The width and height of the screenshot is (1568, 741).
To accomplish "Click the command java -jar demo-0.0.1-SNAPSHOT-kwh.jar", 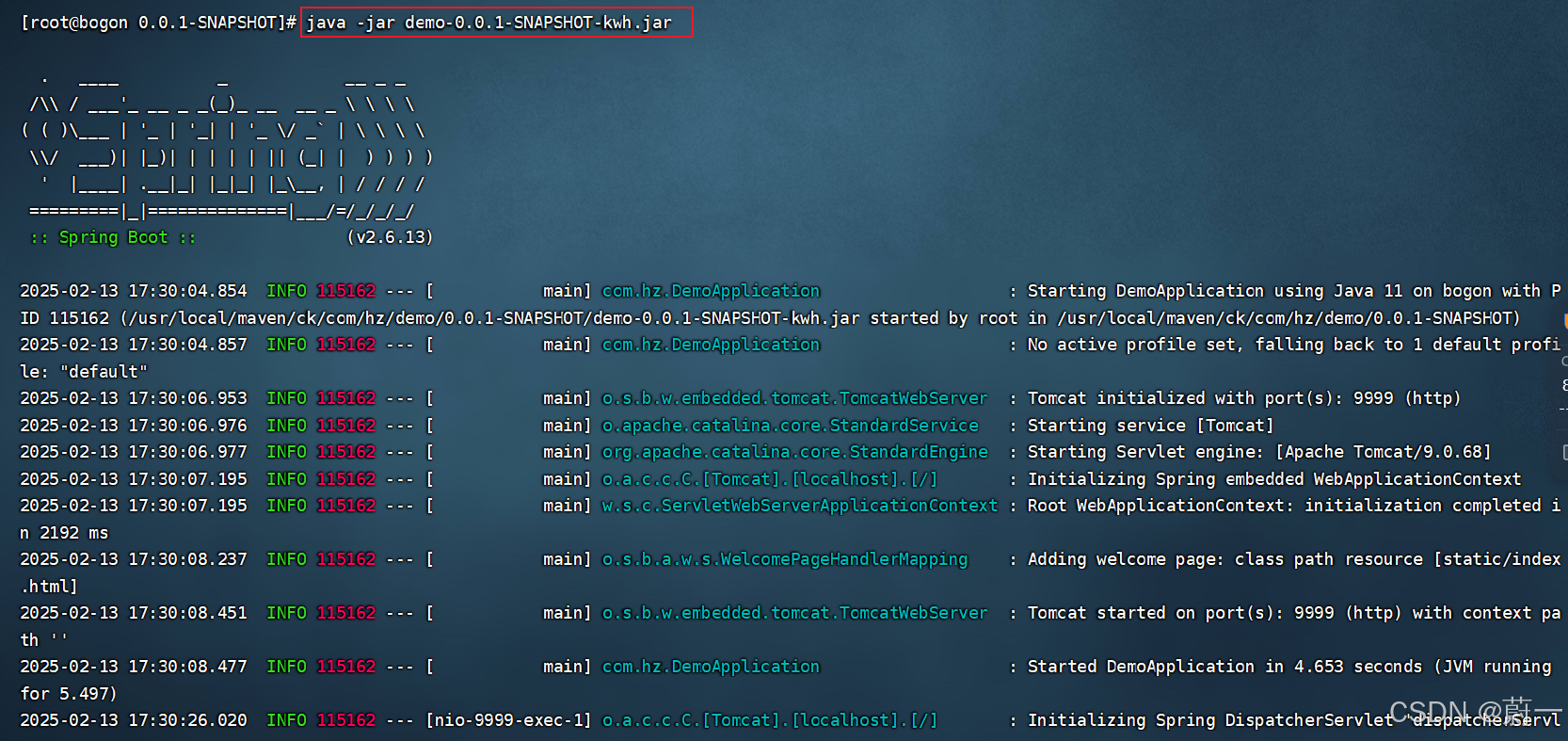I will coord(489,23).
